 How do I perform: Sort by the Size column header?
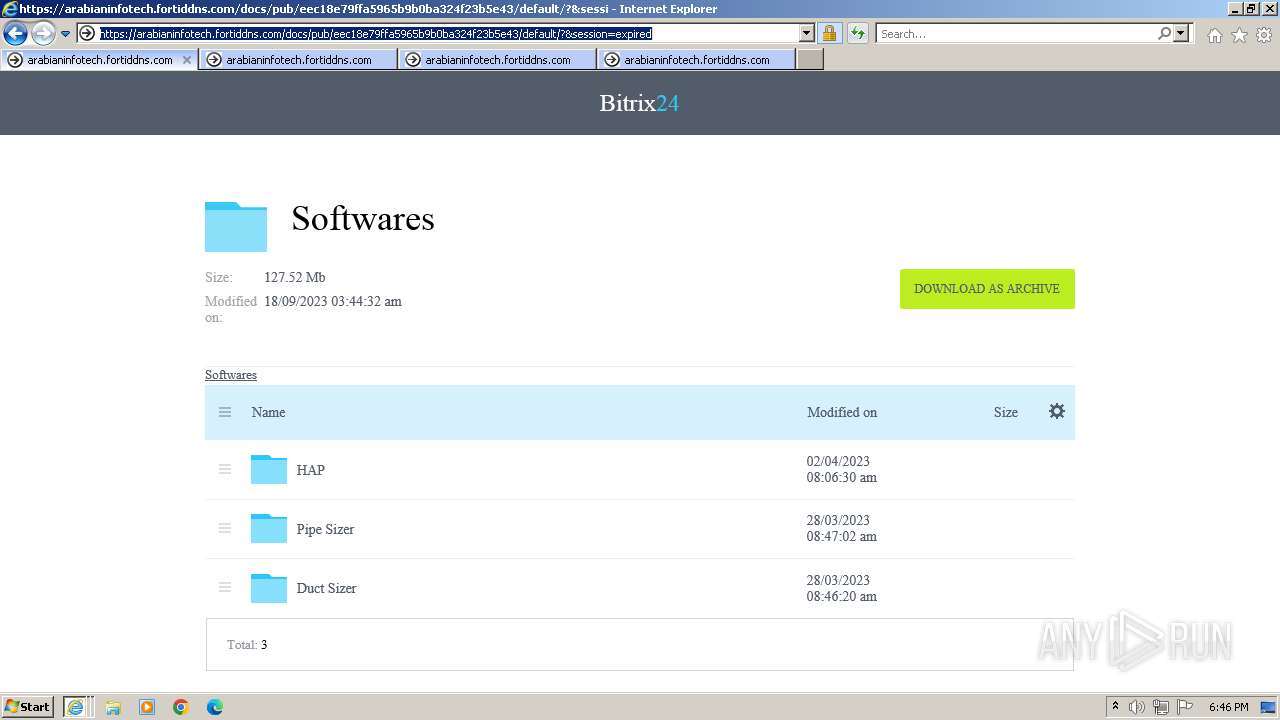tap(1006, 412)
